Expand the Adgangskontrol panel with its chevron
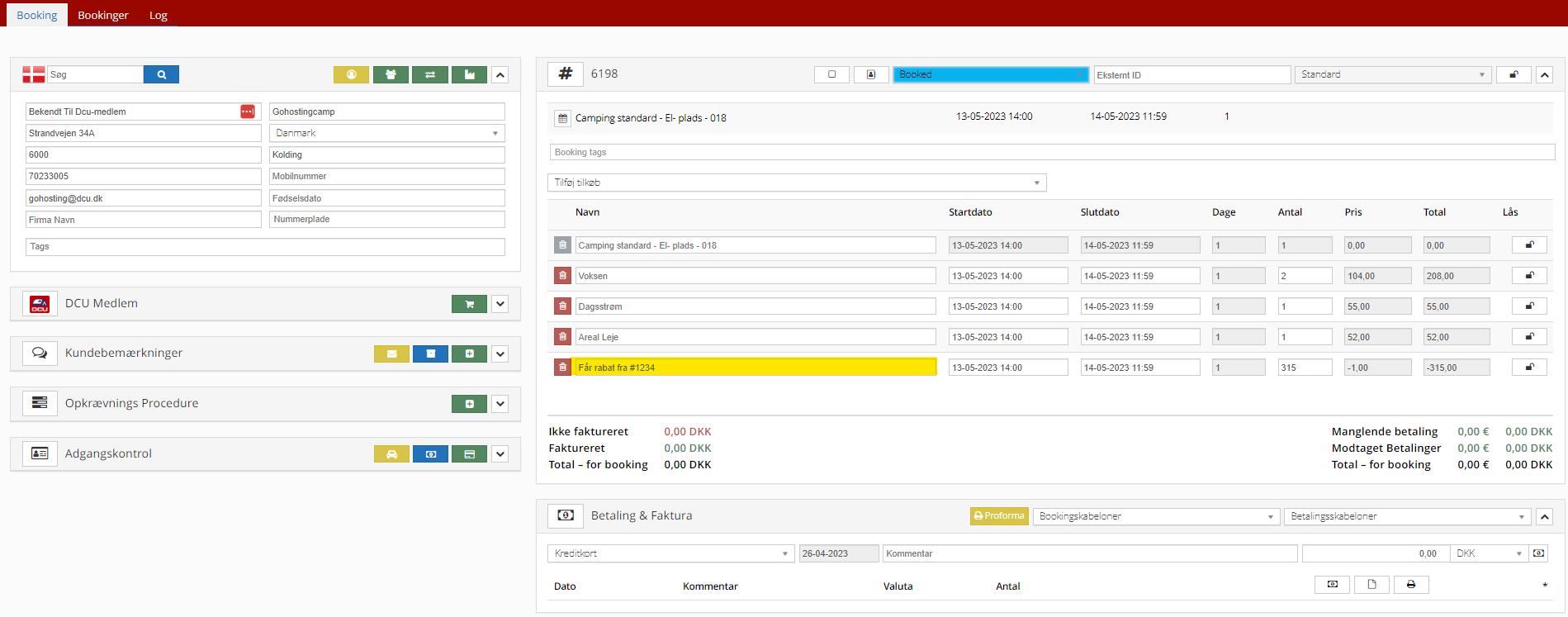Image resolution: width=1568 pixels, height=617 pixels. pos(500,454)
